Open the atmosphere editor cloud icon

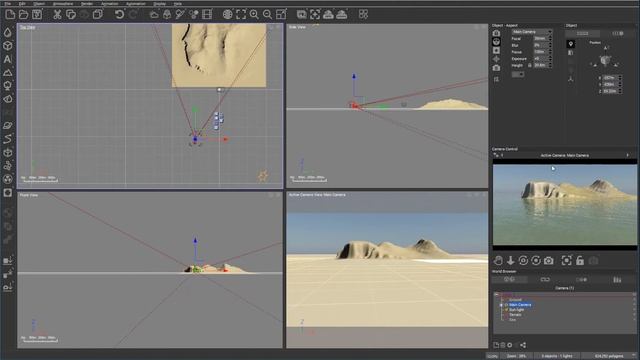tap(154, 15)
